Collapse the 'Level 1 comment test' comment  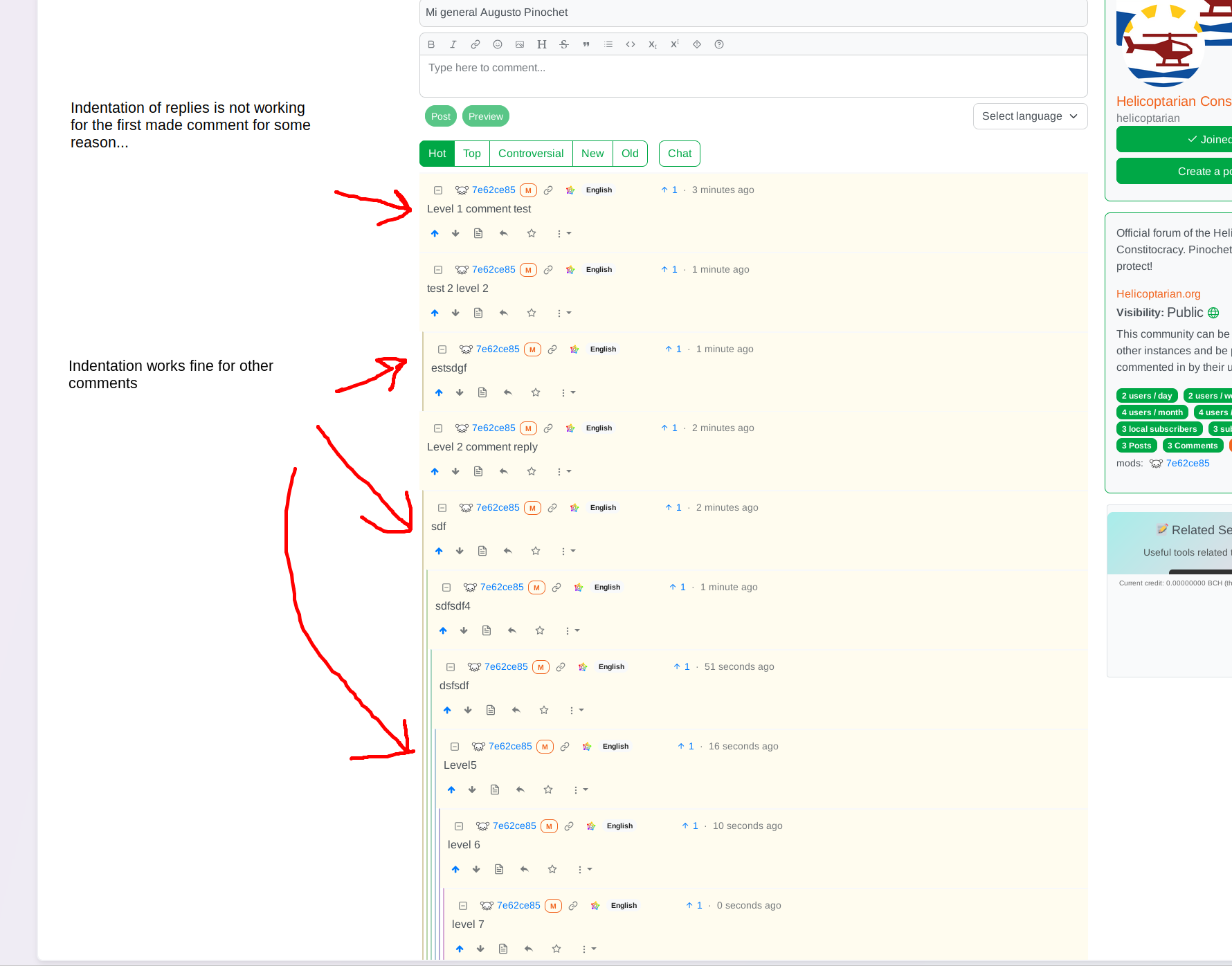coord(438,190)
